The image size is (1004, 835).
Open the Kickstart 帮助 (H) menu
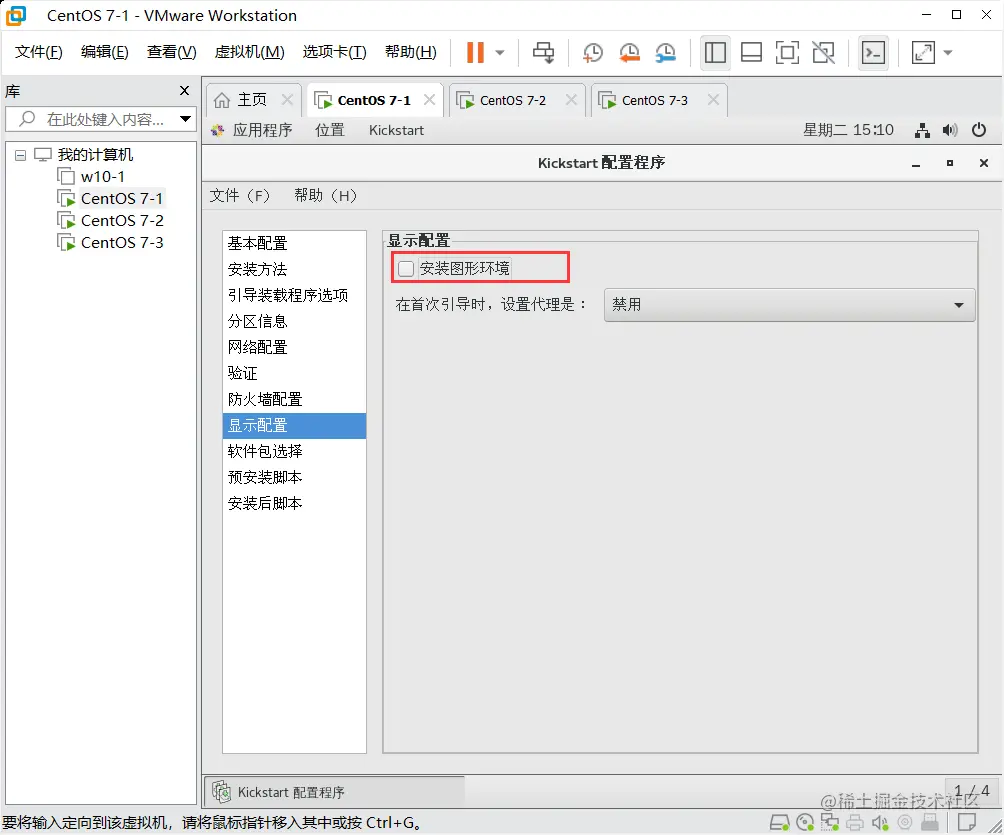tap(325, 196)
